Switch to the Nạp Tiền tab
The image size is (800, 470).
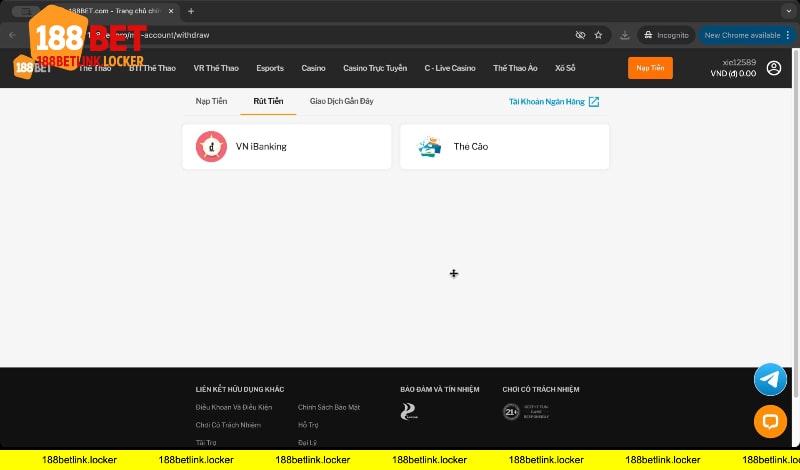click(x=210, y=101)
